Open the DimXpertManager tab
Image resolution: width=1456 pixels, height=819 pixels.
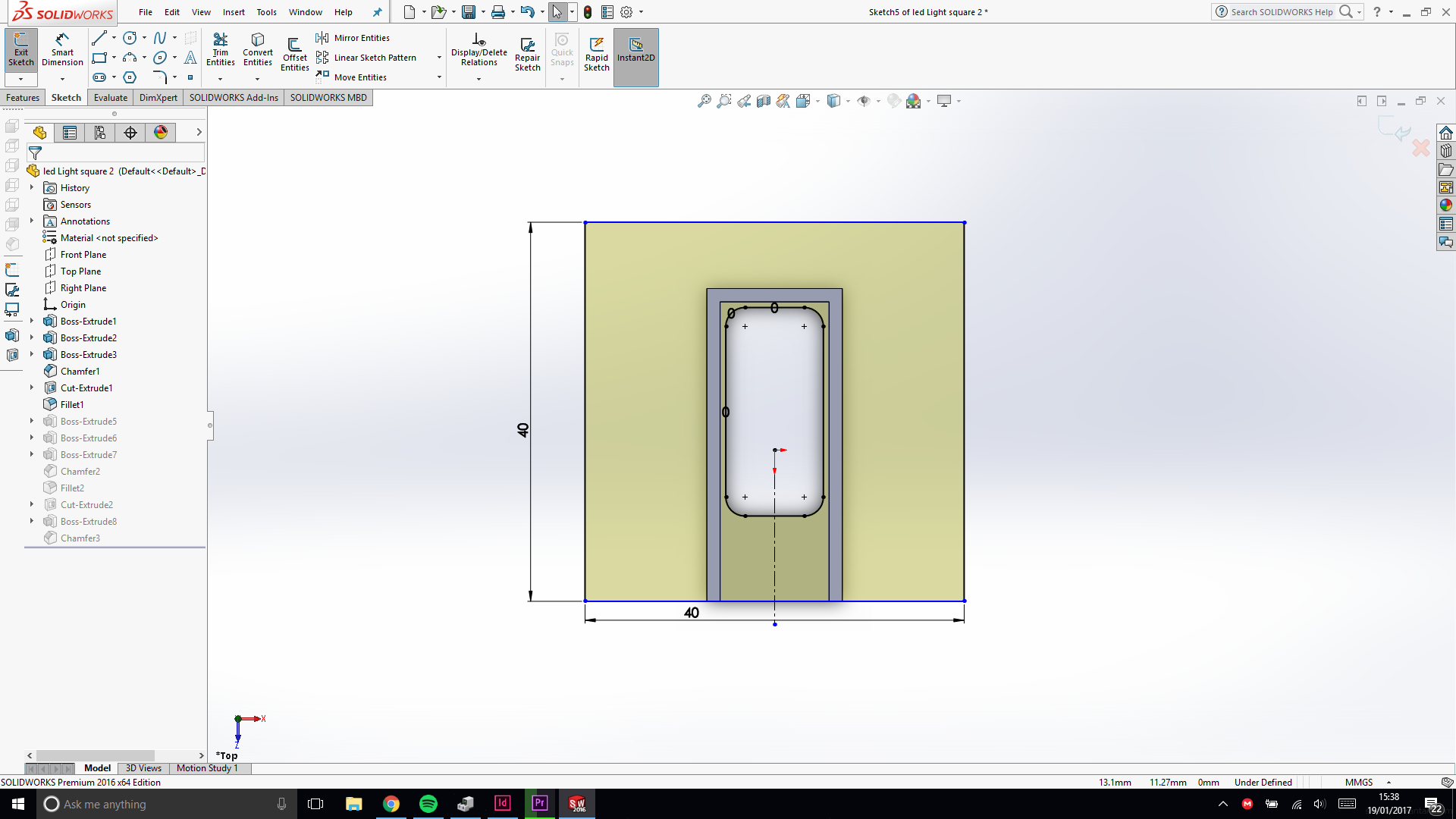[x=130, y=133]
